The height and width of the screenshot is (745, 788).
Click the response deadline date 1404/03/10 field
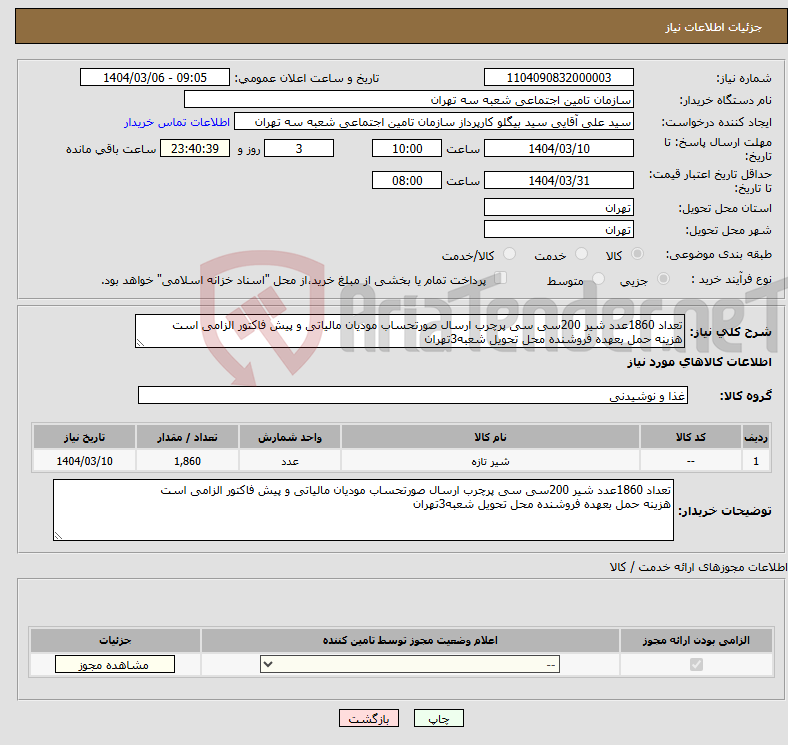[x=559, y=148]
